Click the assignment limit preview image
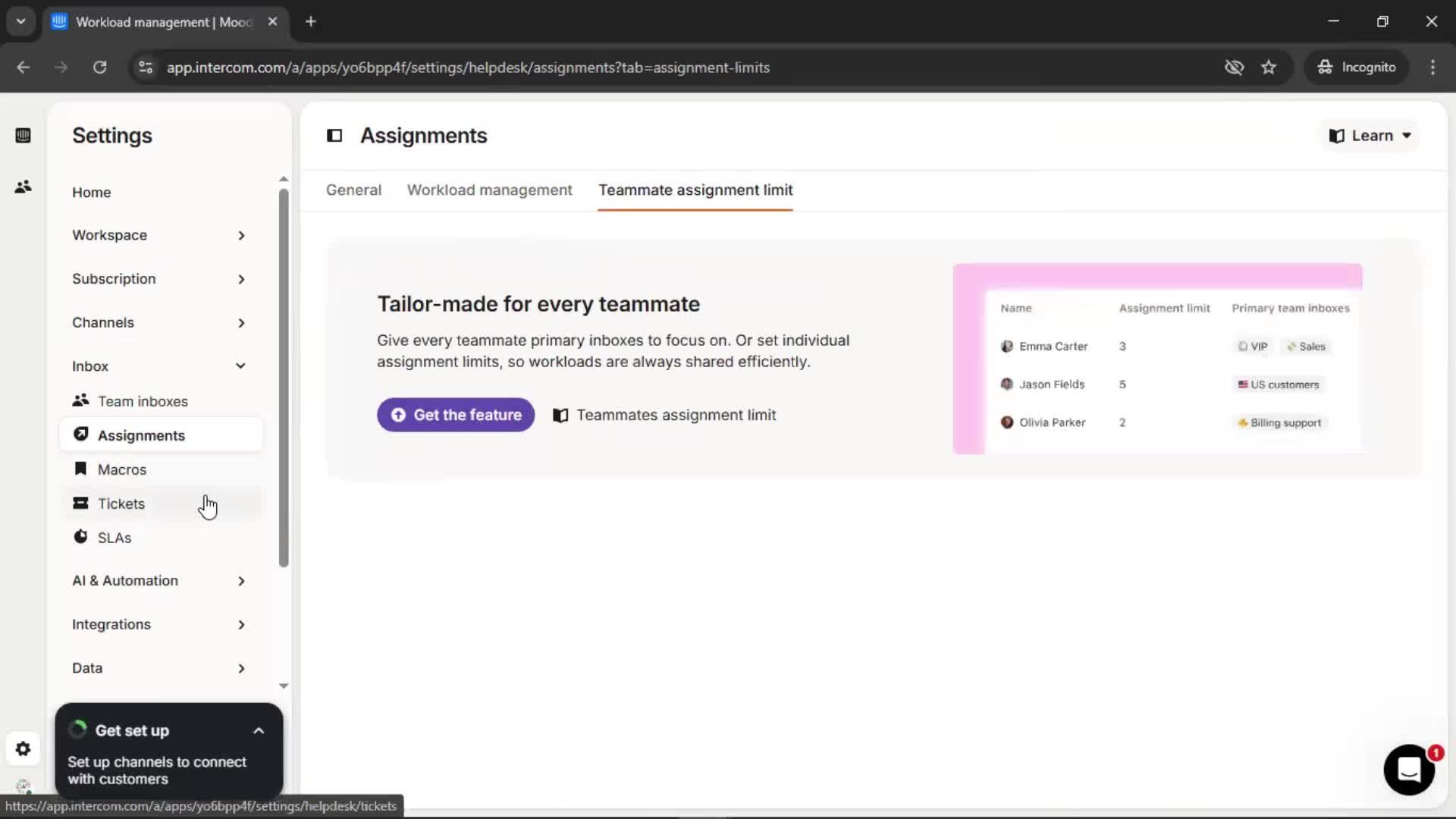 click(x=1157, y=359)
